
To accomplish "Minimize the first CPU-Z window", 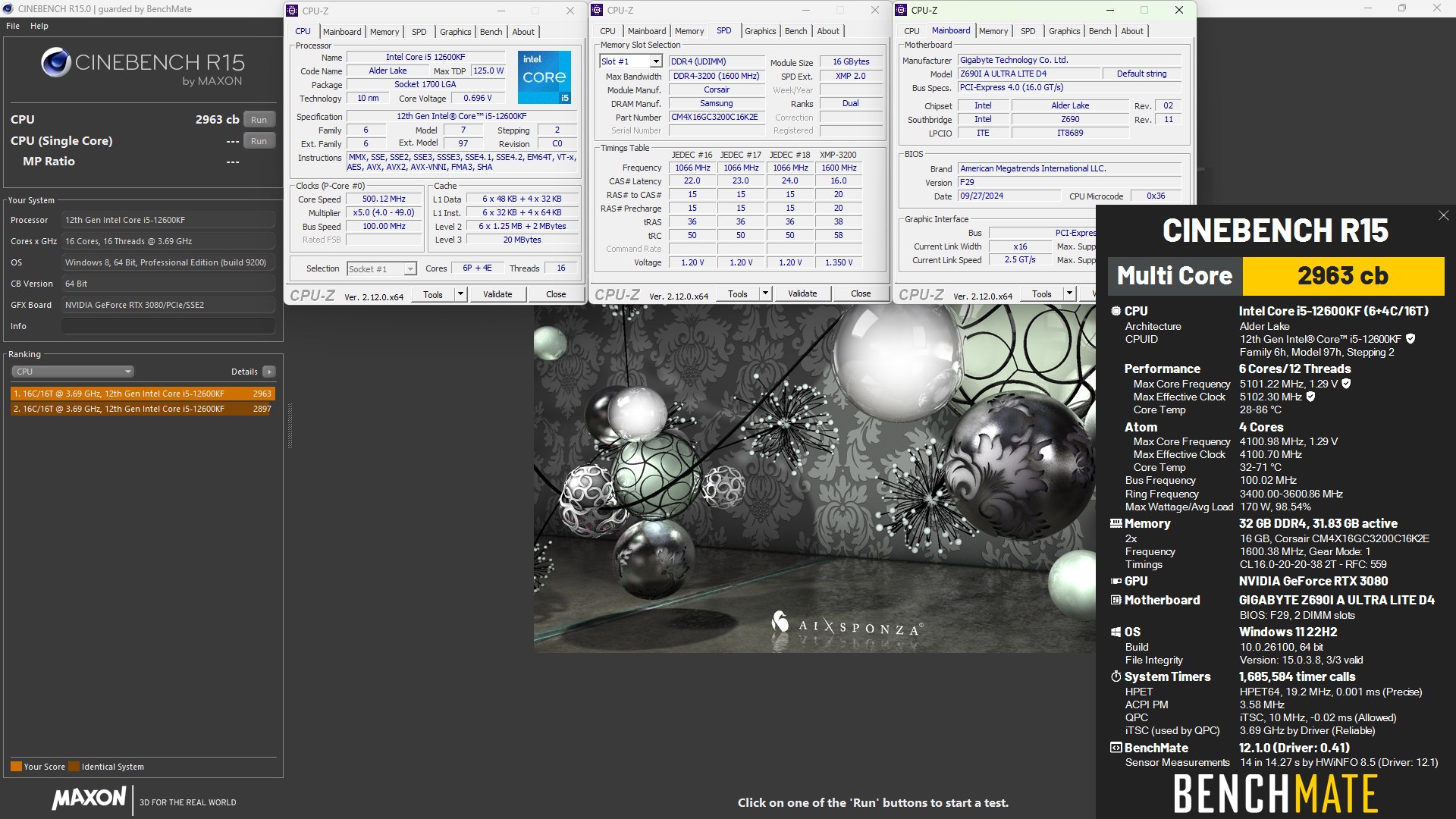I will (501, 11).
